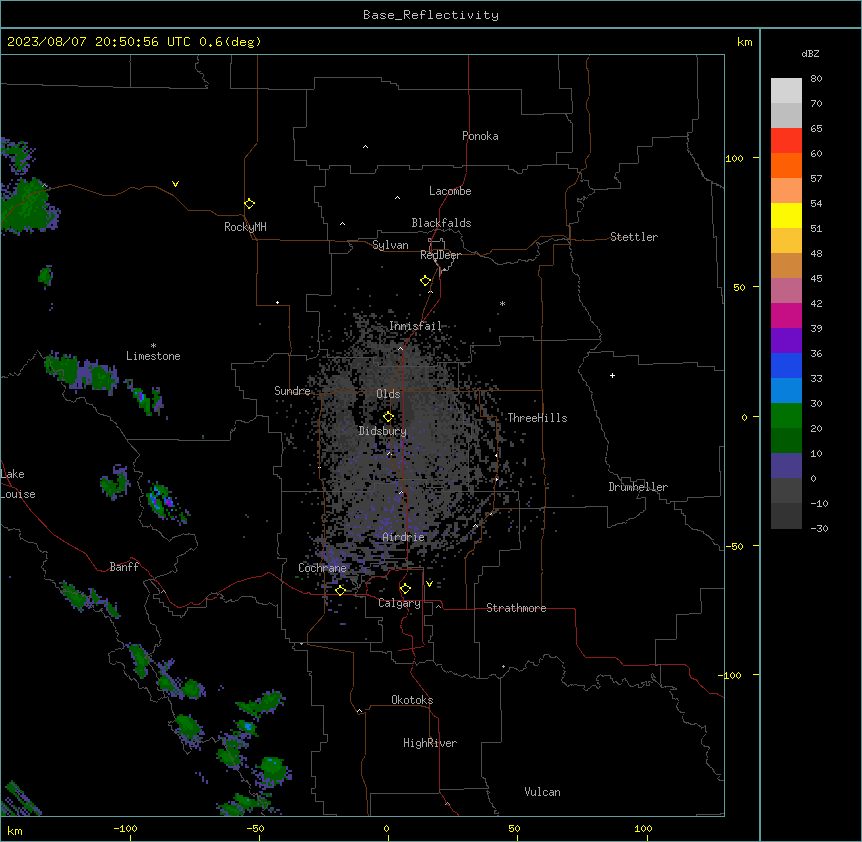862x842 pixels.
Task: Click the Ponoka city label
Action: [x=480, y=136]
